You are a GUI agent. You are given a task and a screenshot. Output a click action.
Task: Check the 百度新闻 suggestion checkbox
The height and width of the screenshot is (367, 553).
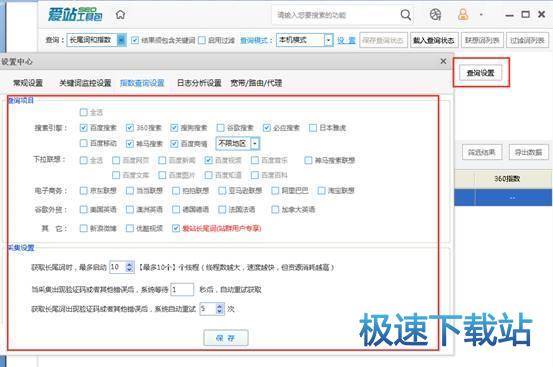(162, 160)
